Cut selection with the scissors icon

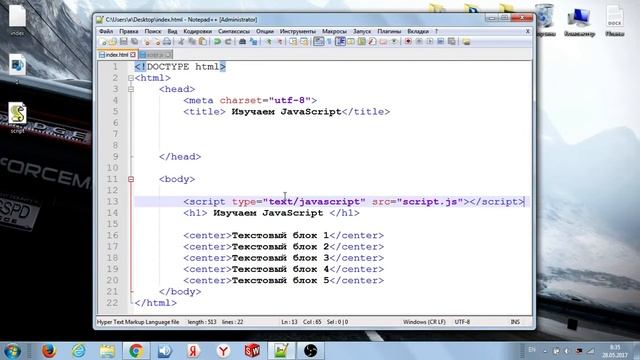tap(181, 42)
